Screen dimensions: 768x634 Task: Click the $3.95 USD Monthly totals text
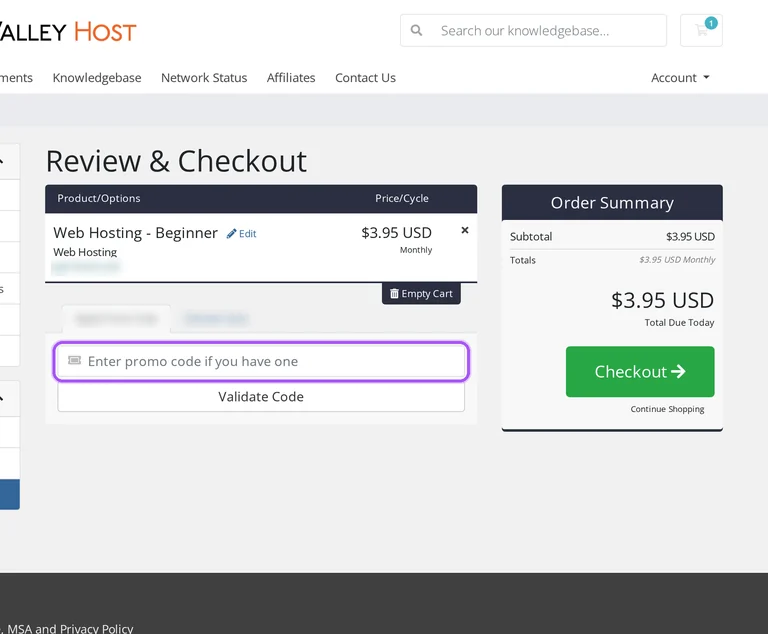(677, 260)
